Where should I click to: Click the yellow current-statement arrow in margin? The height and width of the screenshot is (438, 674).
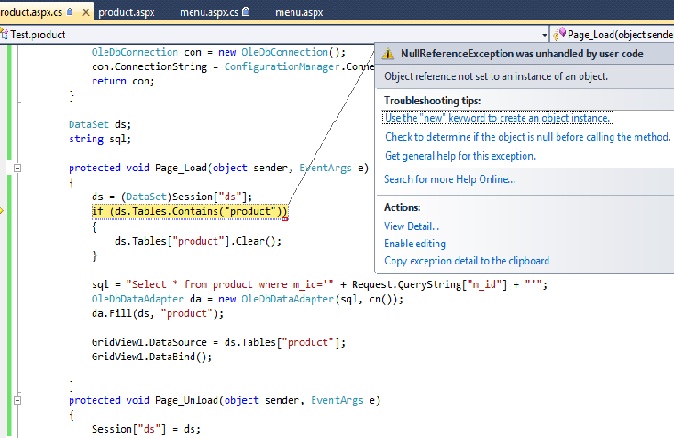[2, 211]
